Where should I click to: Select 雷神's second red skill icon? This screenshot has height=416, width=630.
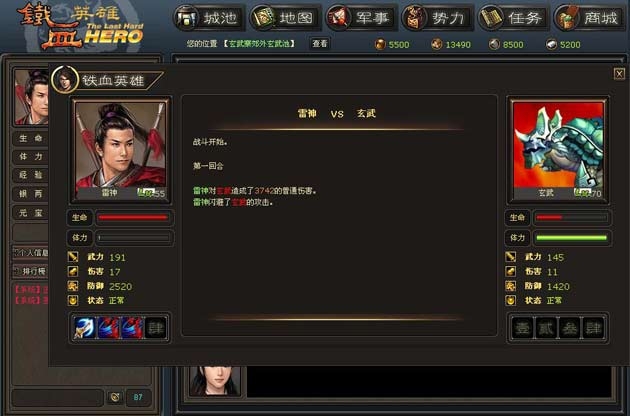pyautogui.click(x=108, y=328)
